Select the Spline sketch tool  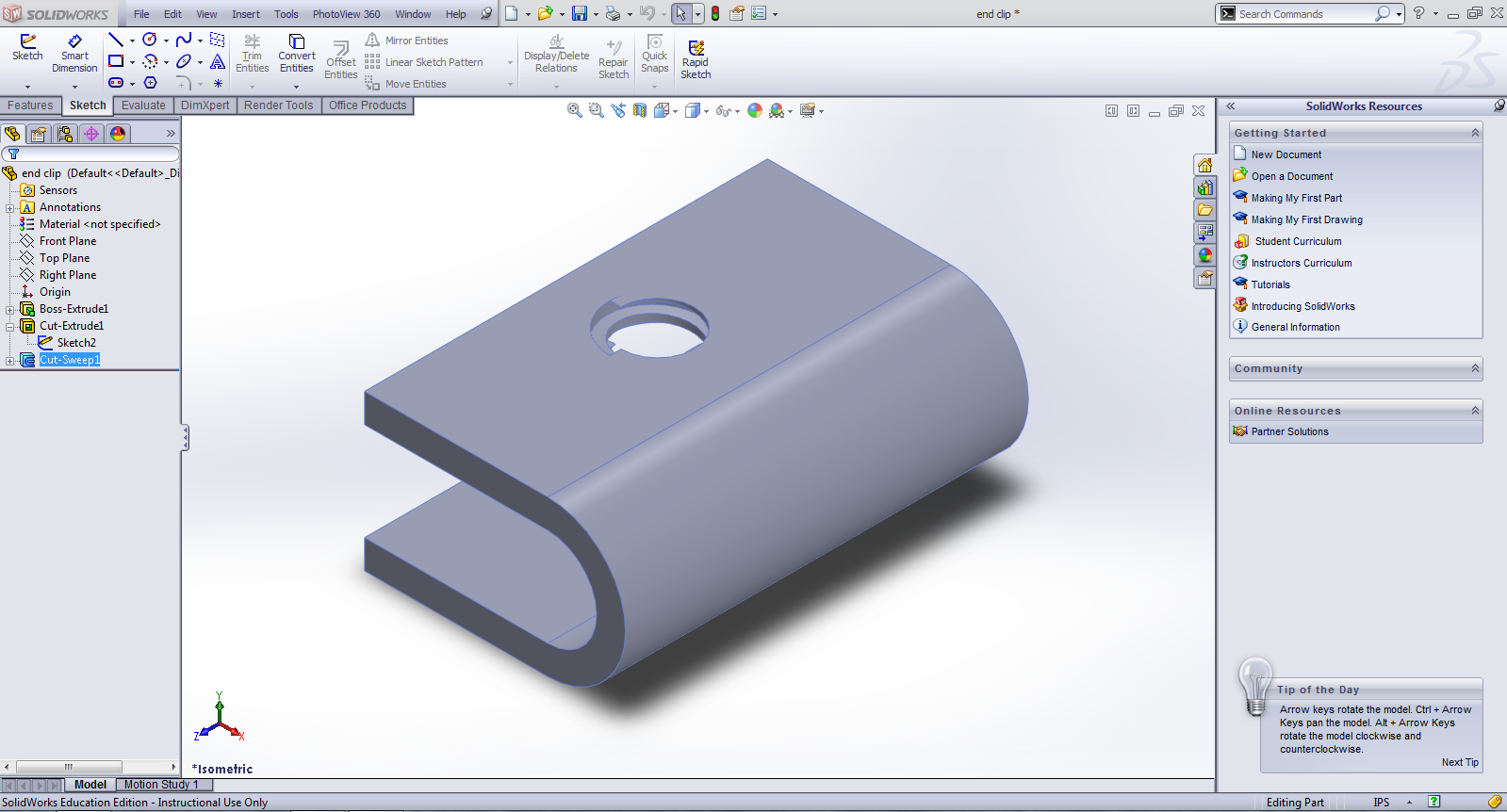click(x=184, y=40)
